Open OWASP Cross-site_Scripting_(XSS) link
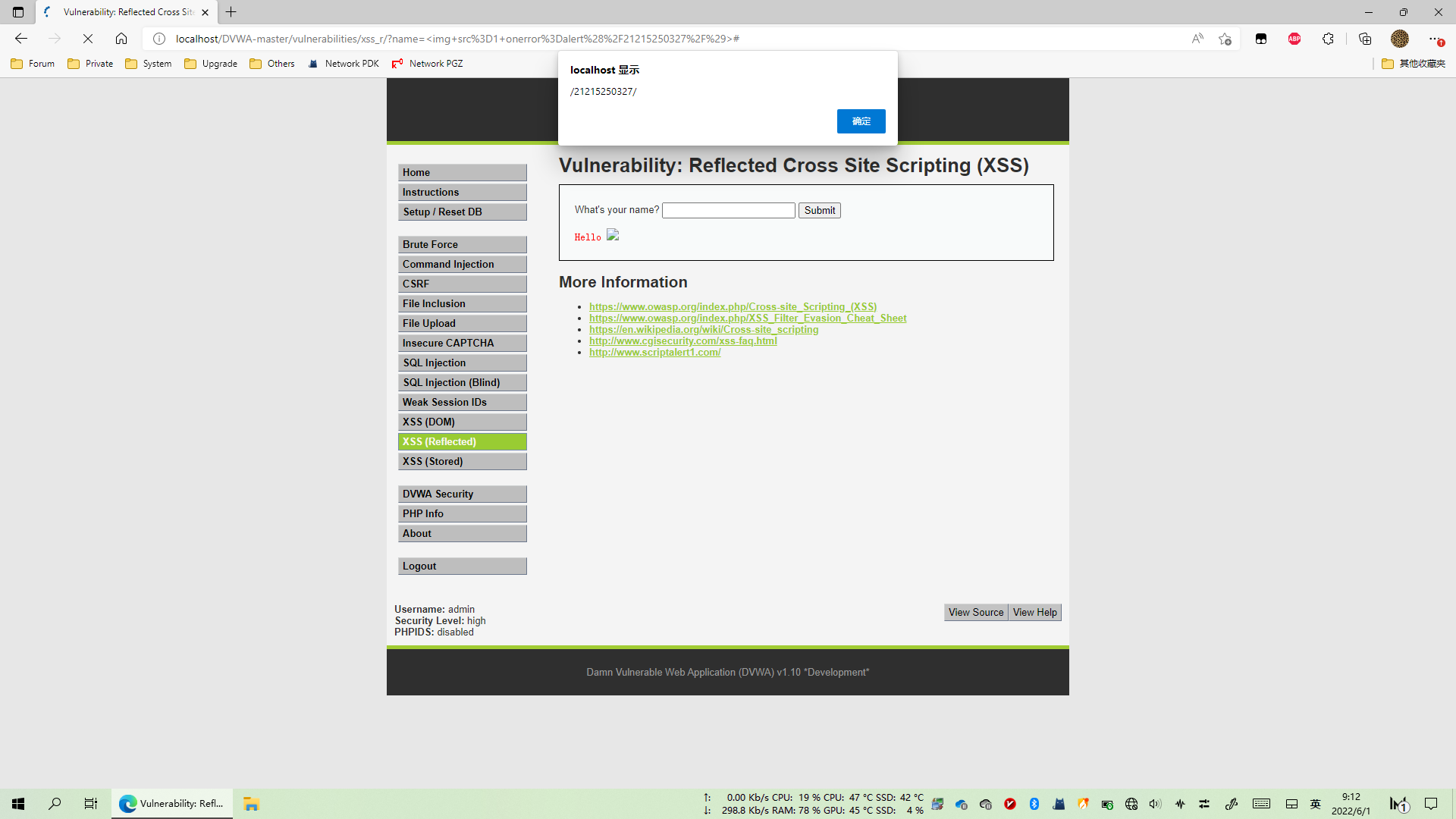Image resolution: width=1456 pixels, height=819 pixels. click(733, 307)
